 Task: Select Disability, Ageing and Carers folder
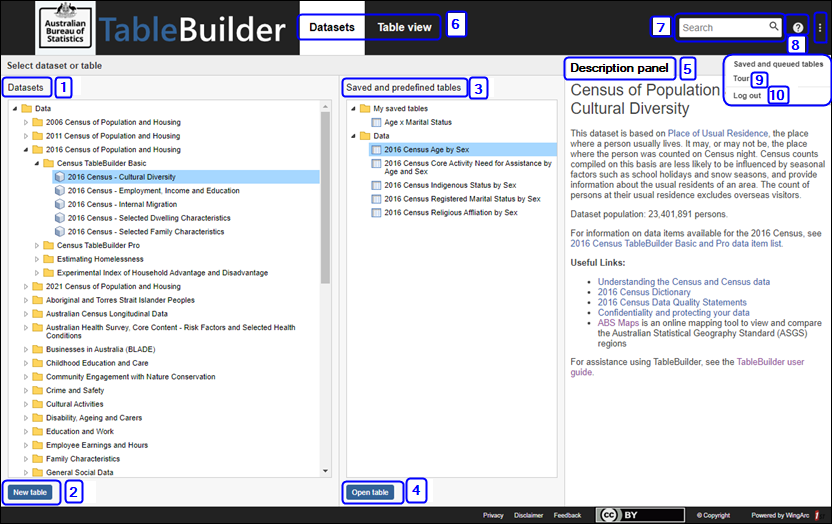tap(94, 418)
